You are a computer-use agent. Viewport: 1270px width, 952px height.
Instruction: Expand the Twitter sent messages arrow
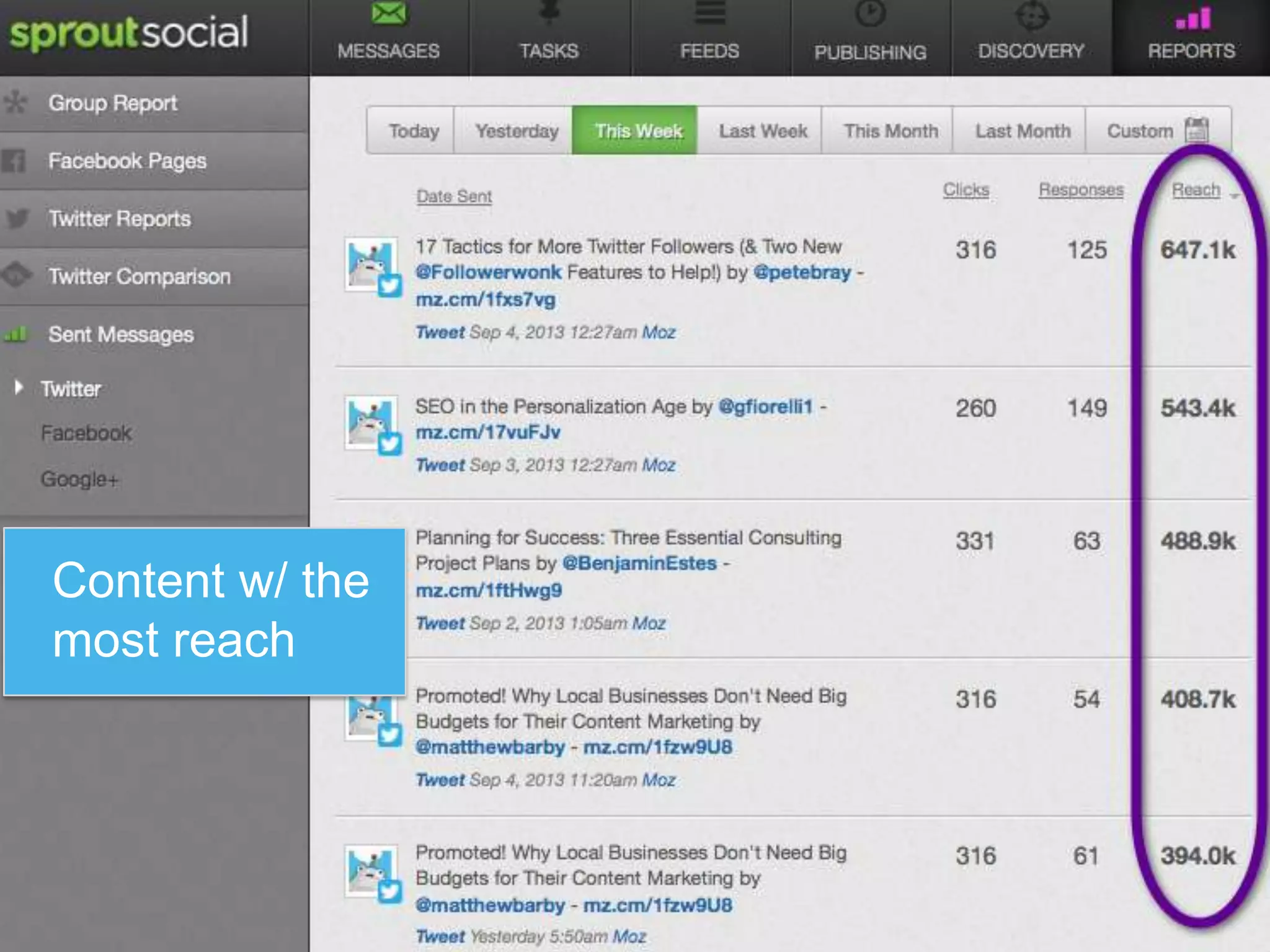[19, 388]
